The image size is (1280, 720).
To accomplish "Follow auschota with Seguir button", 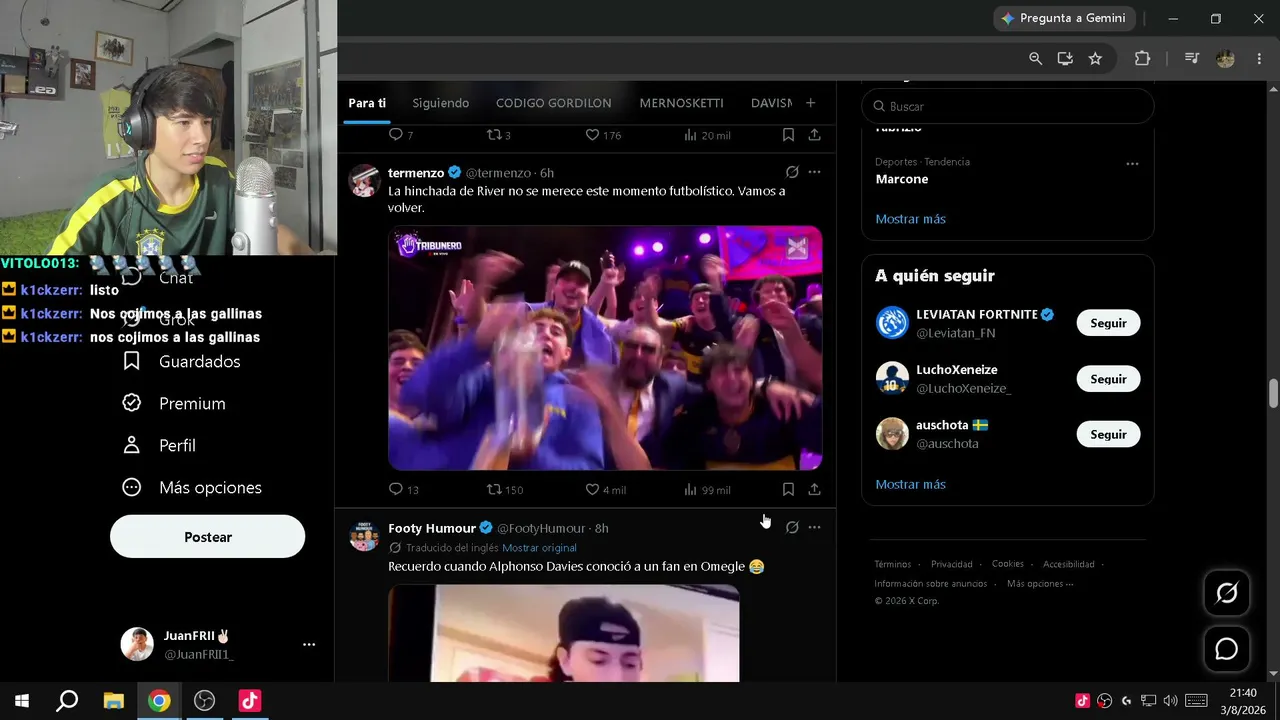I will click(x=1108, y=435).
